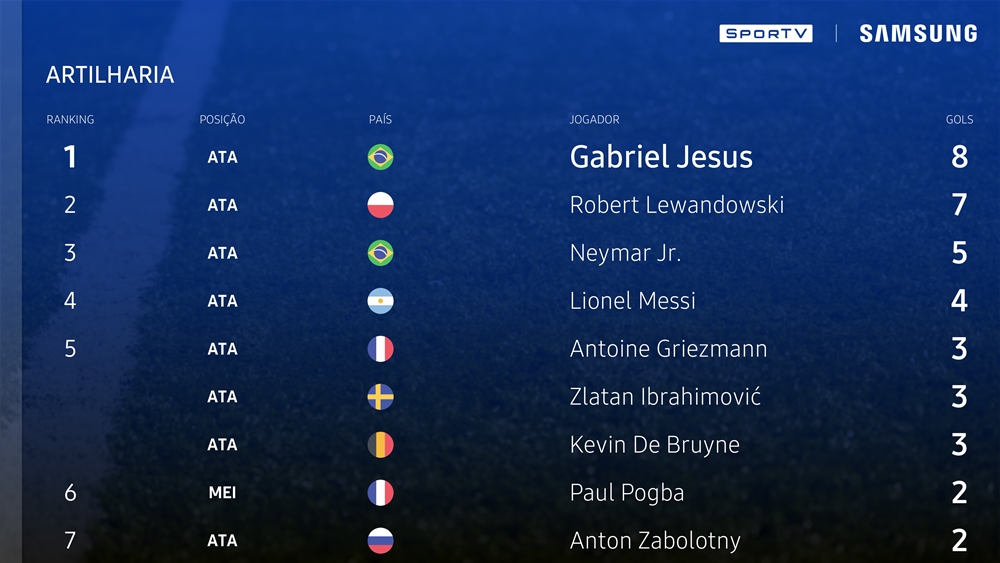Click the Russia flag beside Anton Zabolotny

coord(380,541)
